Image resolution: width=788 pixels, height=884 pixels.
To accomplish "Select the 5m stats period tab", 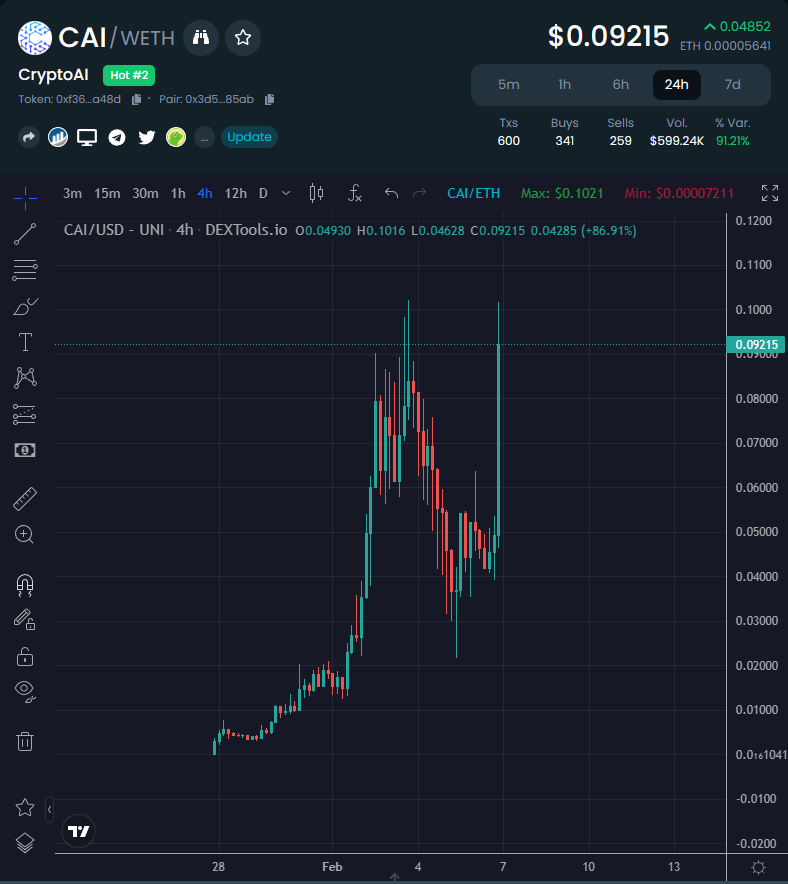I will [508, 85].
